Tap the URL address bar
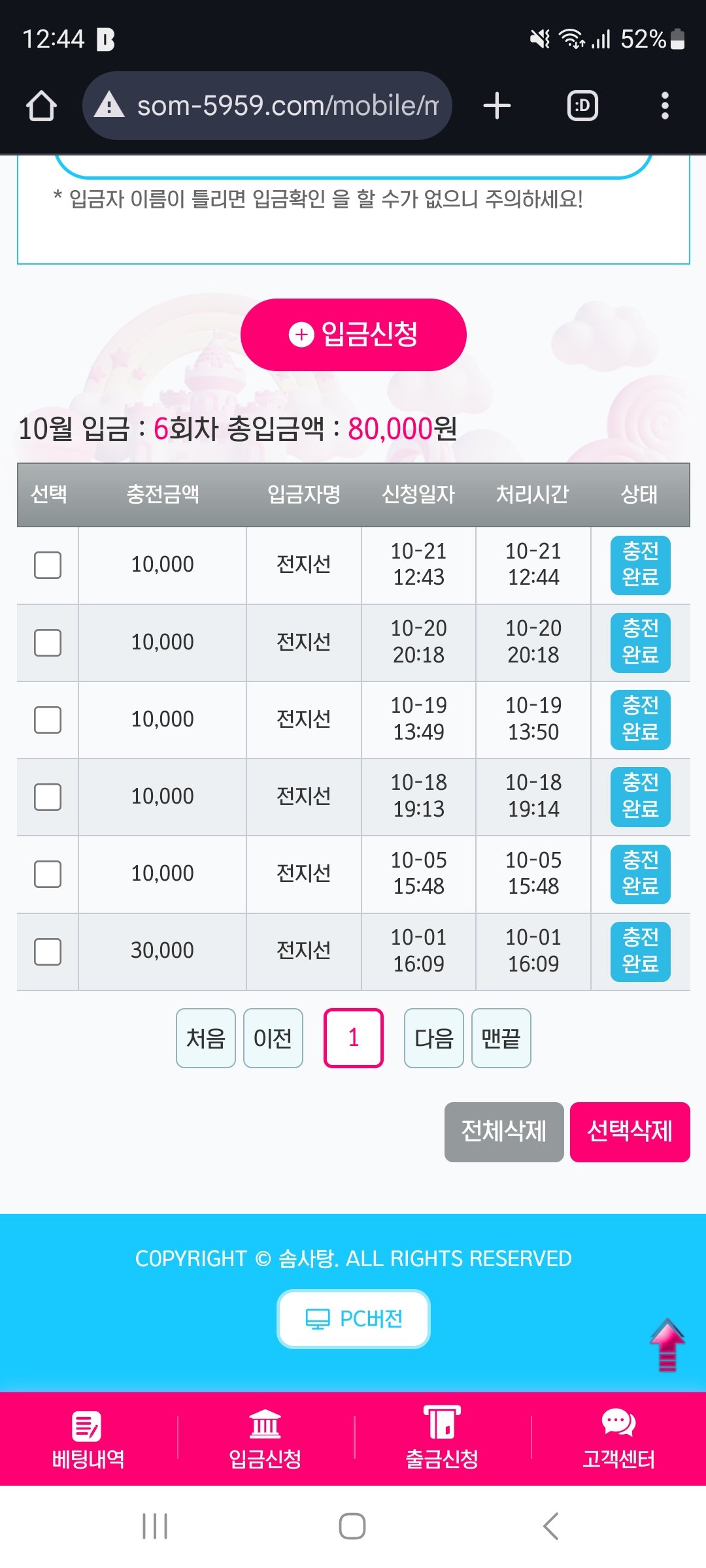Viewport: 706px width, 1568px height. click(x=288, y=106)
